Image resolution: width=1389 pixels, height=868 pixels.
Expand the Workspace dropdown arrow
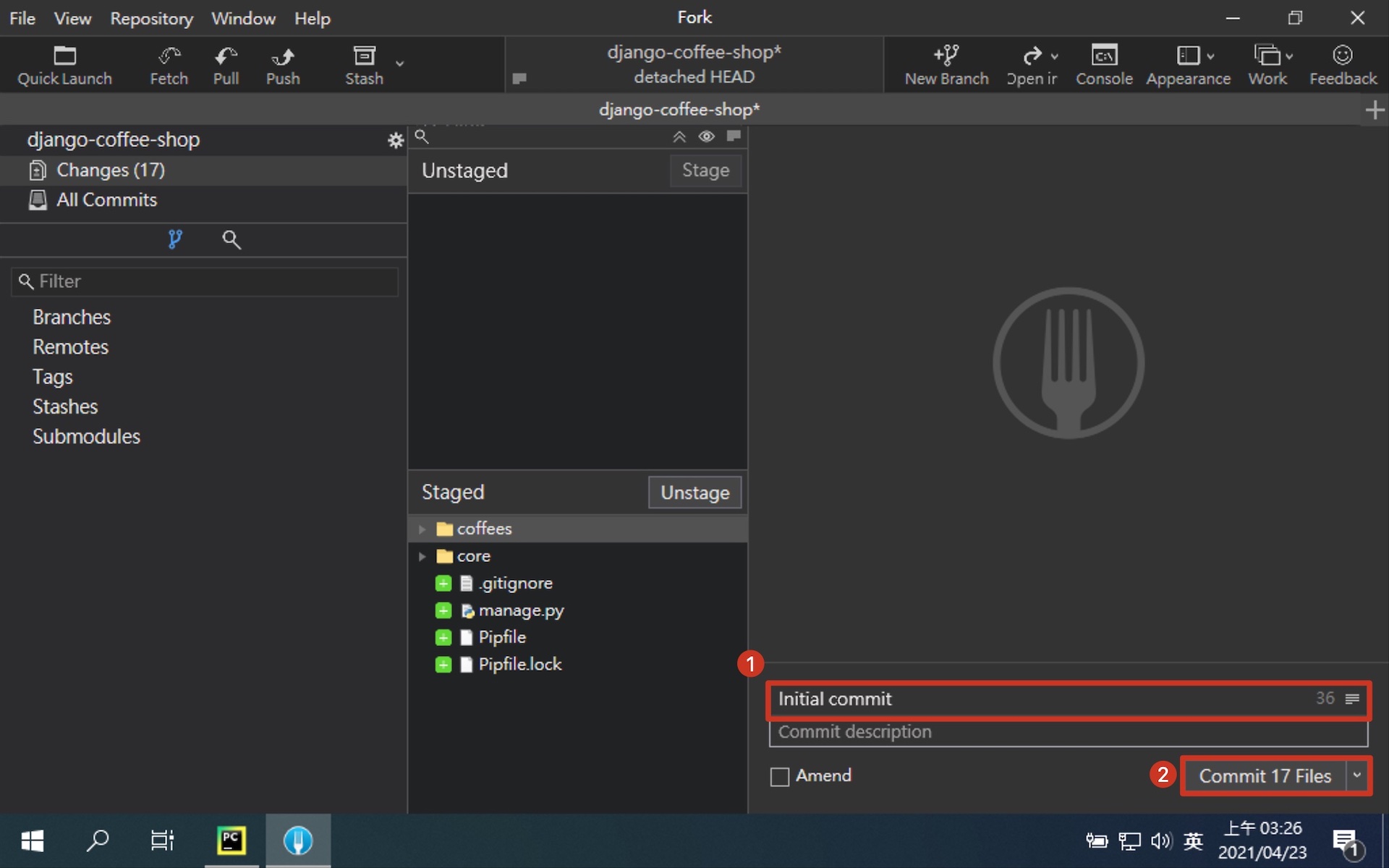[1289, 56]
